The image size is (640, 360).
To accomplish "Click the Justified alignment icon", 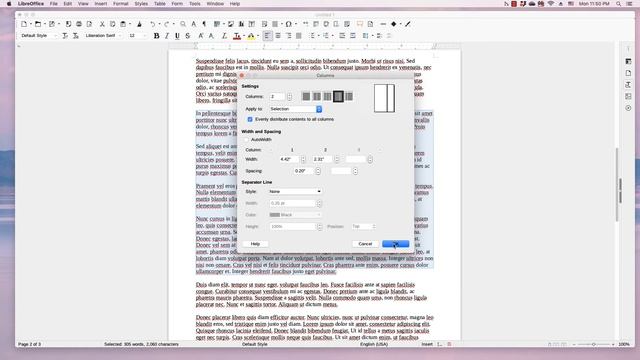I will pyautogui.click(x=299, y=36).
